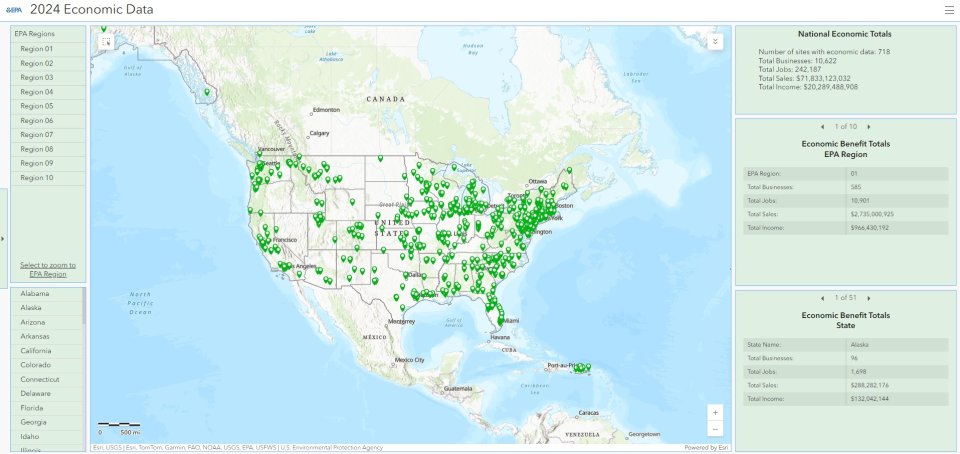960x454 pixels.
Task: Click the EPA logo in the header
Action: (14, 10)
